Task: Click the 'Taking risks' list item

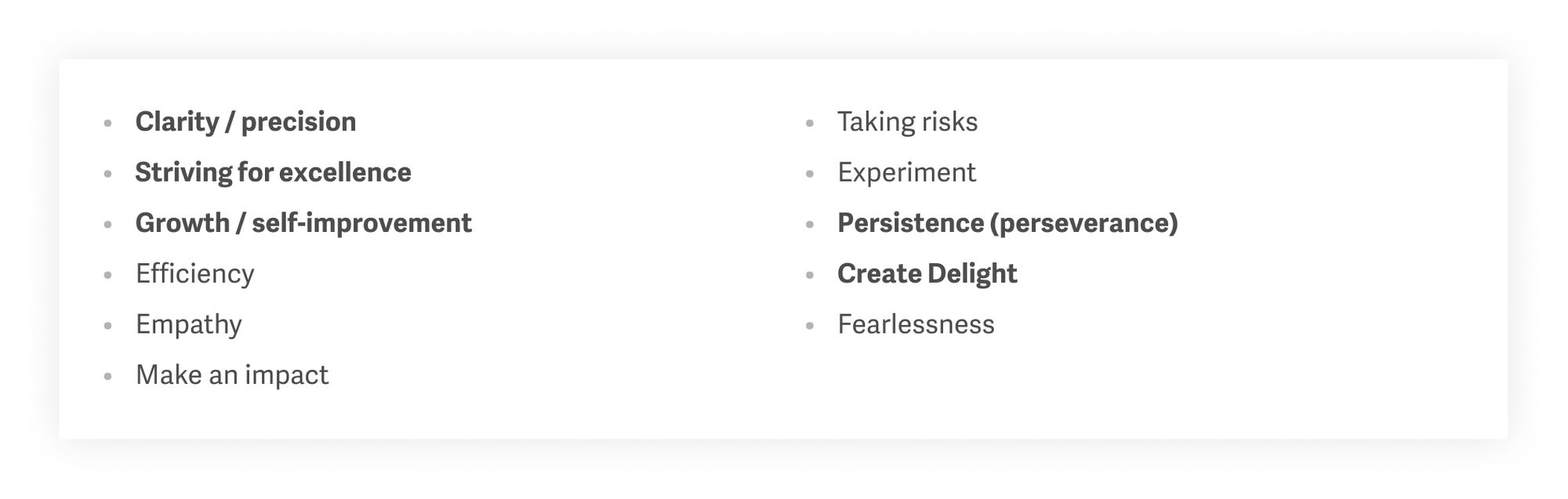Action: pos(907,122)
